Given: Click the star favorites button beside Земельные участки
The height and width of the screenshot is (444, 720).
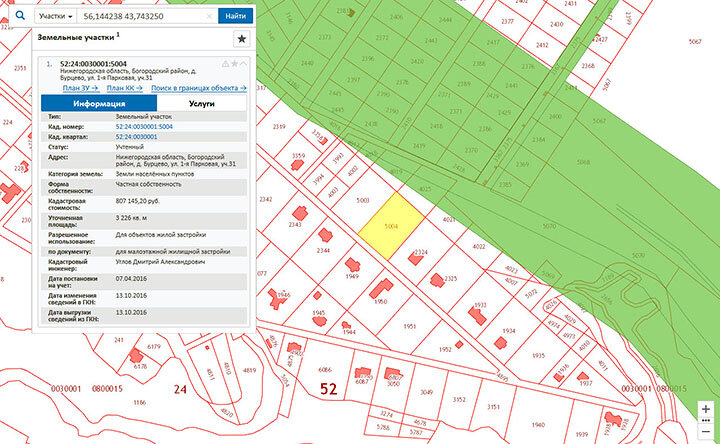Looking at the screenshot, I should tap(242, 39).
